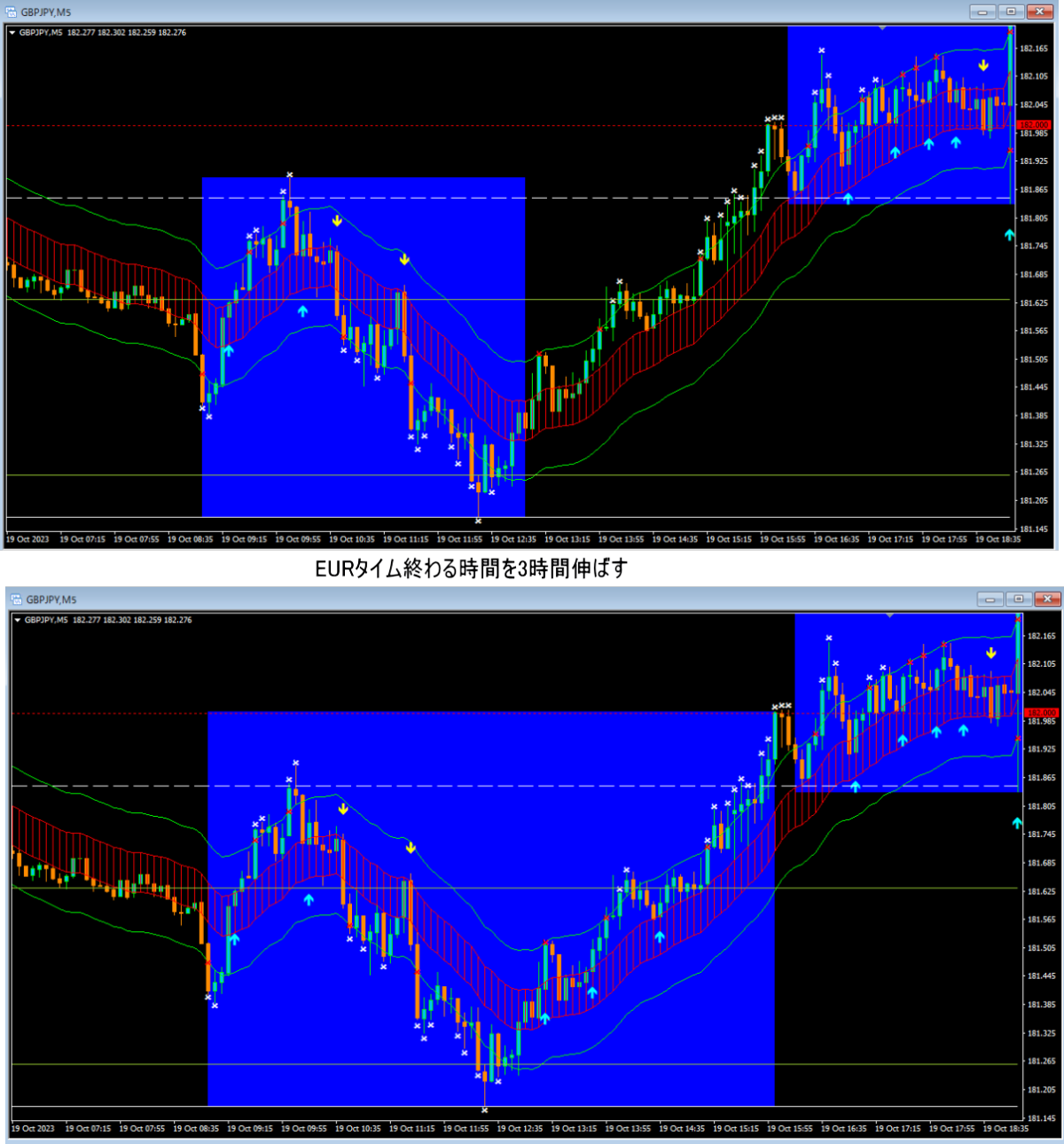Expand the triangle beside GBPJPY,M5 in top chart
The width and height of the screenshot is (1064, 1144).
pos(12,33)
